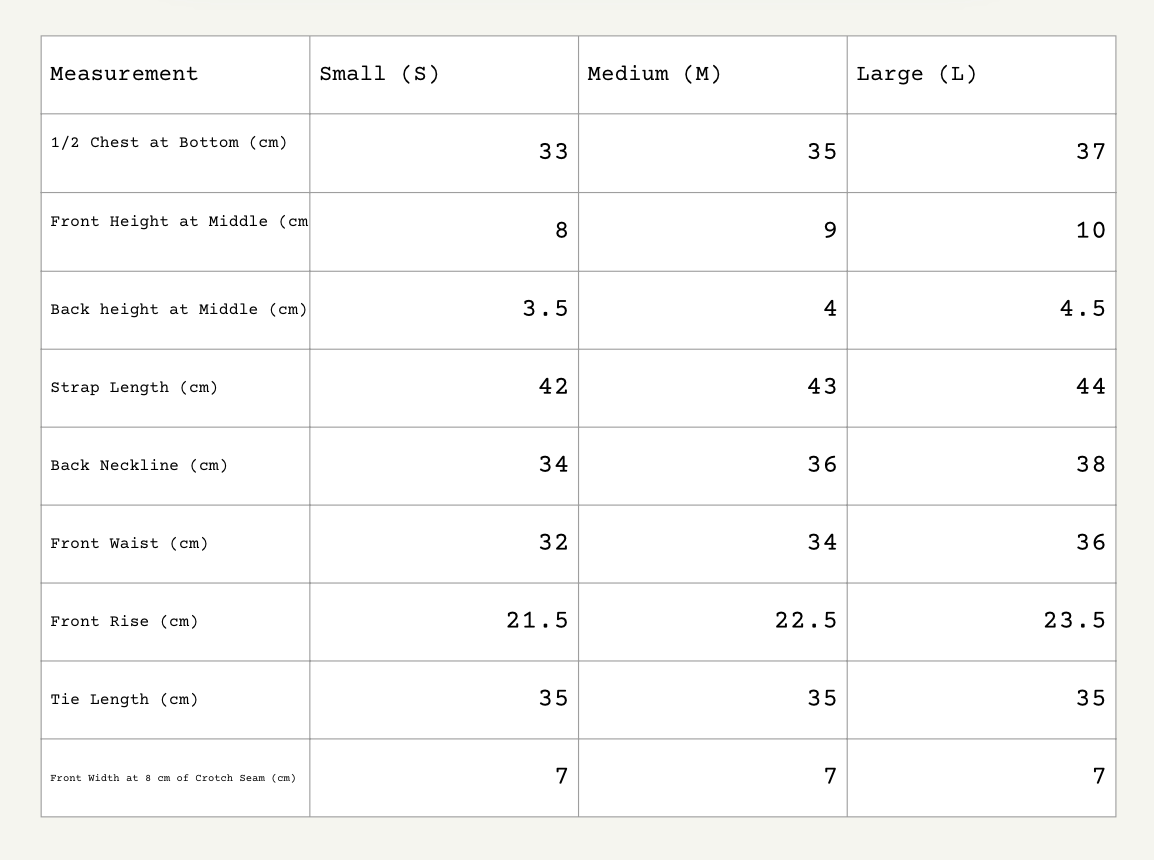Click the Back height at Middle label
The width and height of the screenshot is (1154, 860).
(x=178, y=309)
